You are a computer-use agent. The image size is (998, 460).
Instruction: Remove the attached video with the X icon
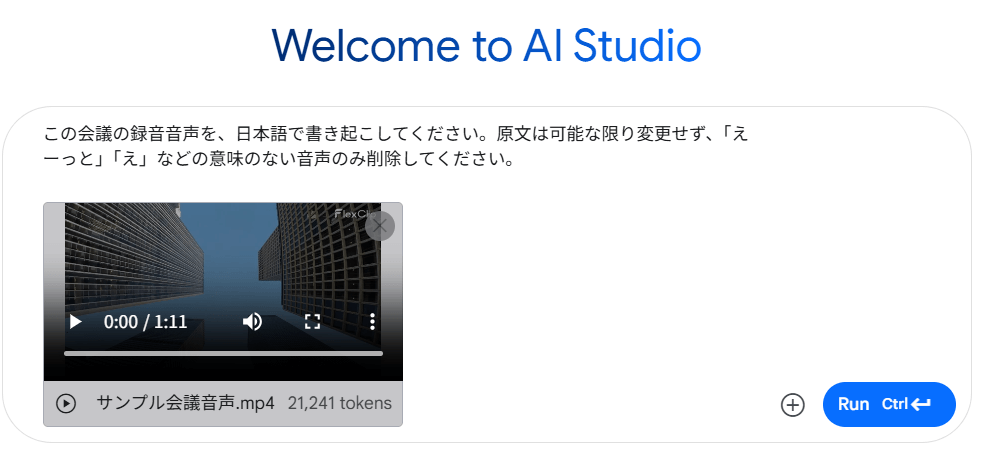380,226
